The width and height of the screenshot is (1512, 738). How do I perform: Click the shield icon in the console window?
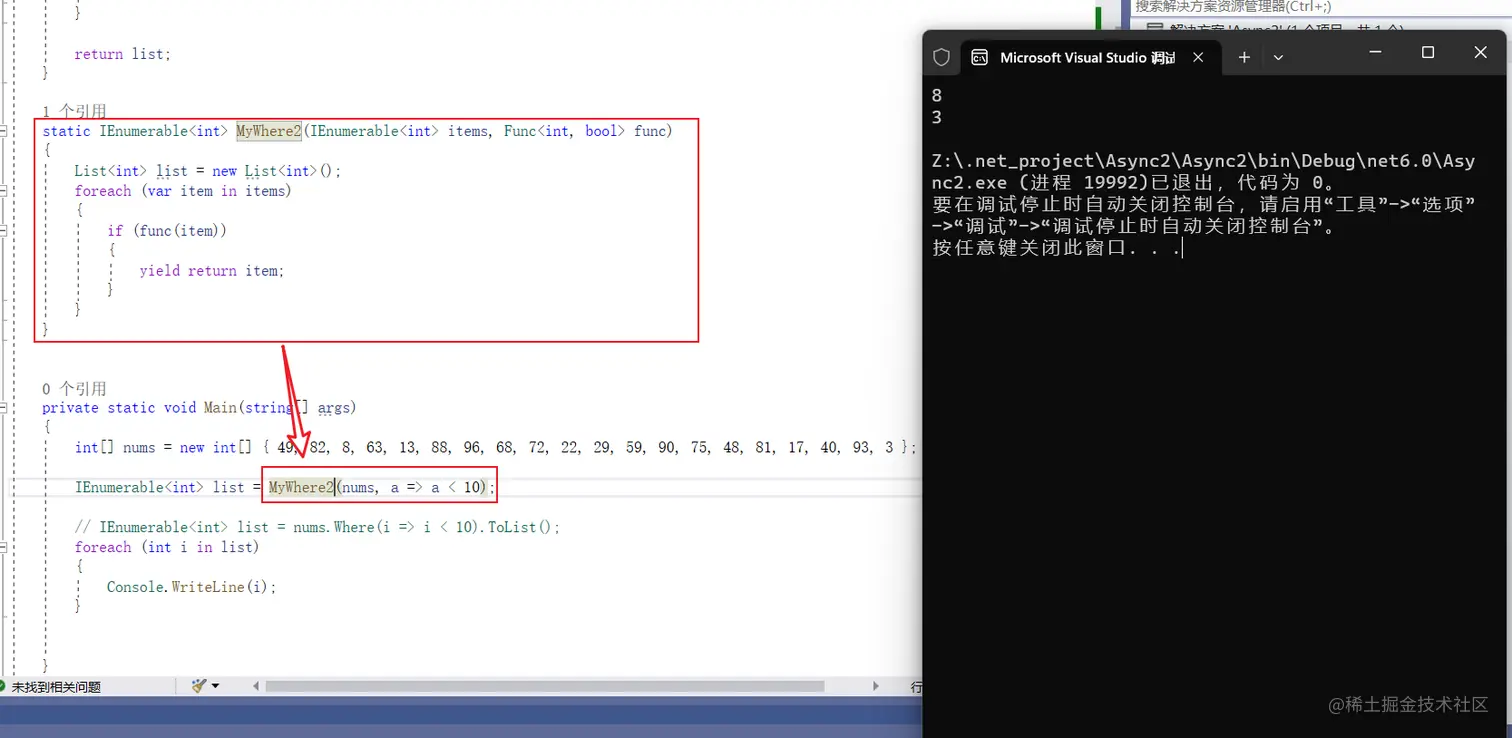(941, 57)
